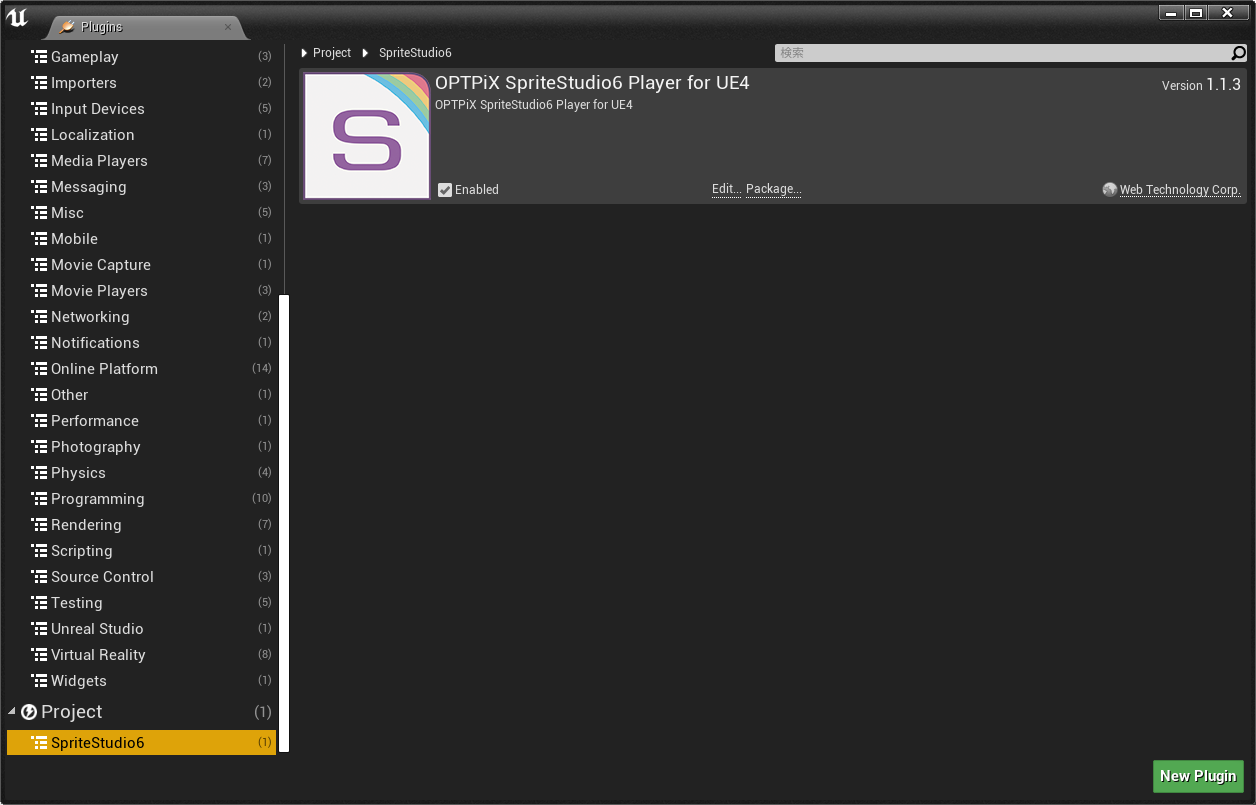The height and width of the screenshot is (805, 1256).
Task: Go to Project in the breadcrumb
Action: (x=332, y=53)
